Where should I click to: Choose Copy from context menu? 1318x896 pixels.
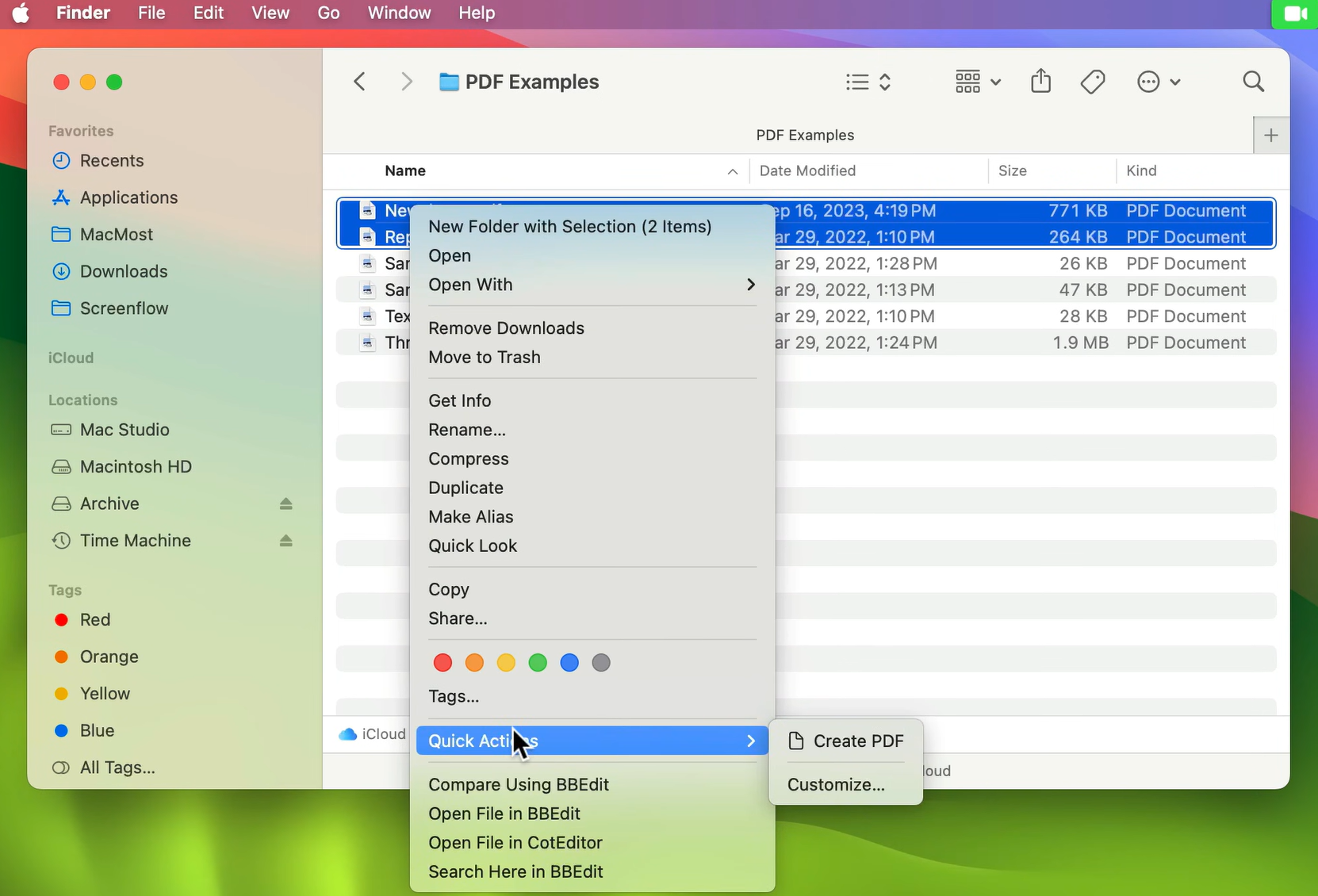[592, 590]
